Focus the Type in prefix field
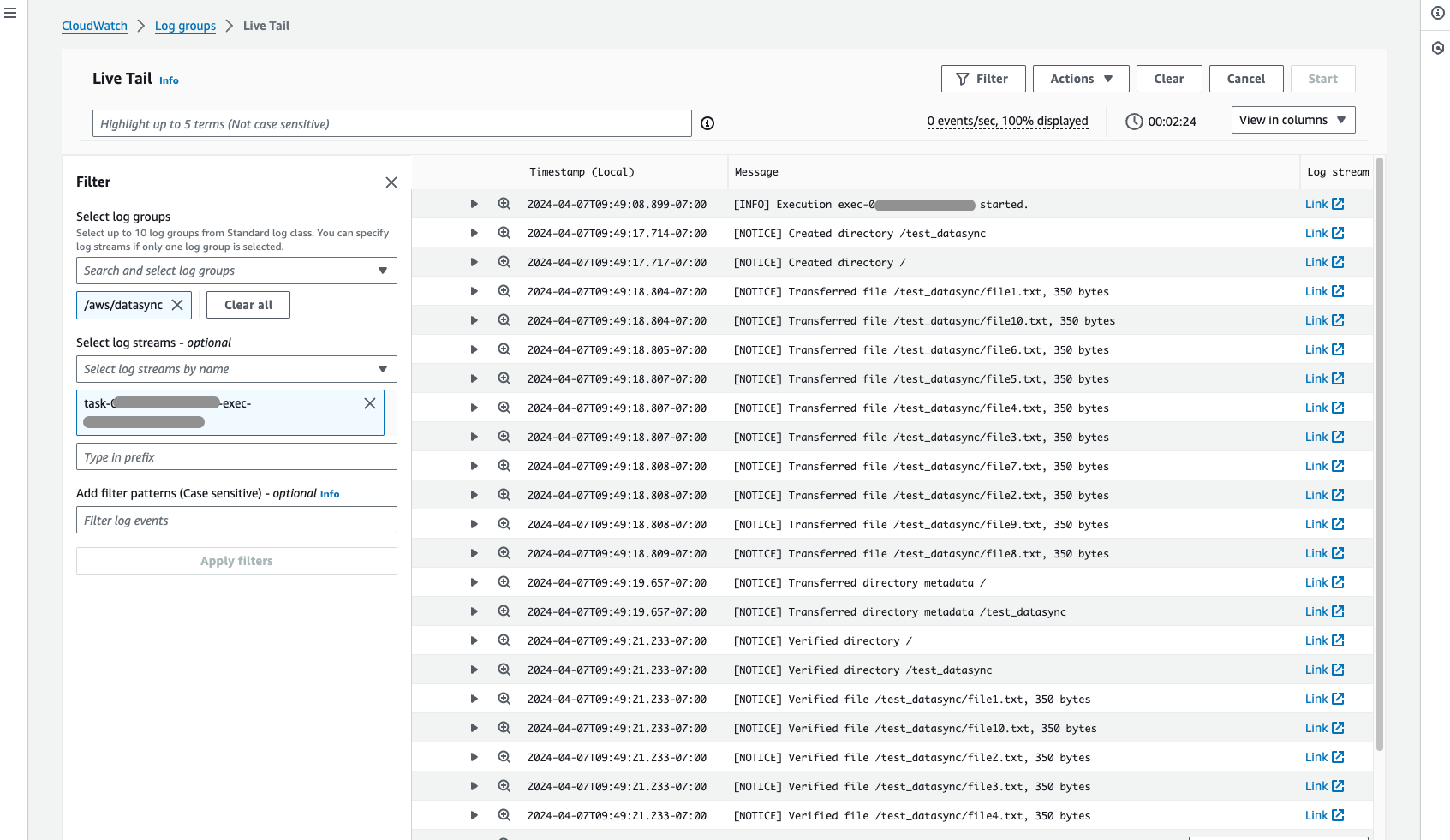This screenshot has width=1450, height=840. [236, 456]
